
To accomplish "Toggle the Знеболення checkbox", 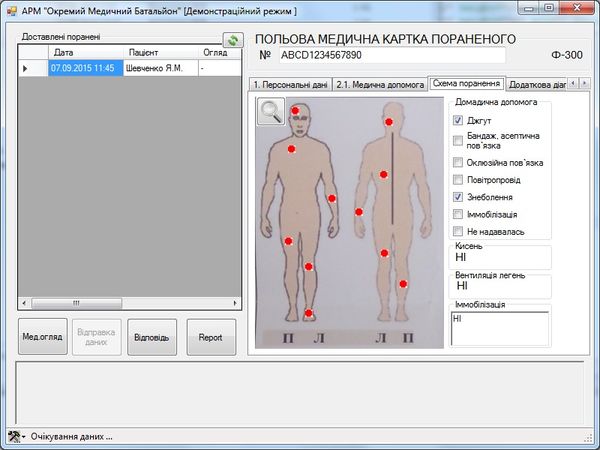I will point(458,197).
